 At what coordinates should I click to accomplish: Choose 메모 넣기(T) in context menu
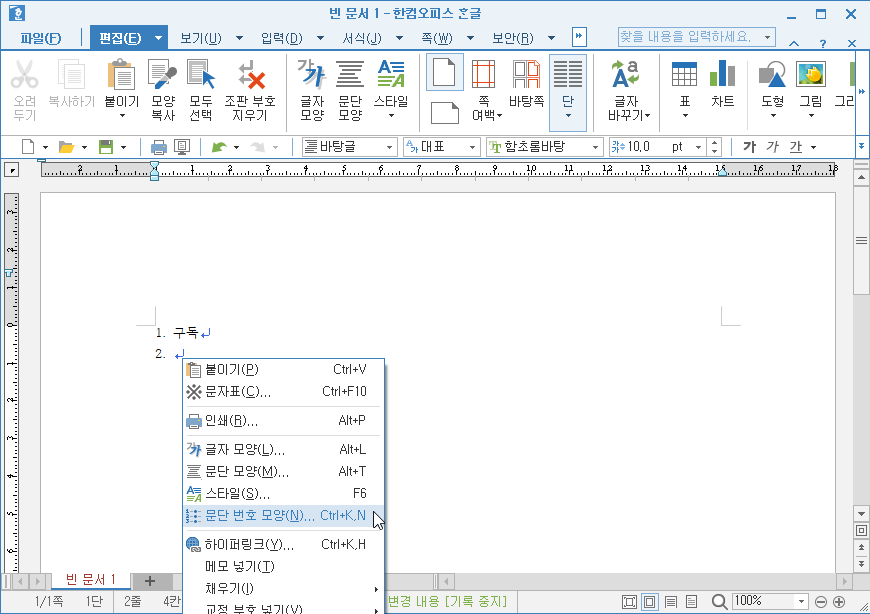[284, 566]
